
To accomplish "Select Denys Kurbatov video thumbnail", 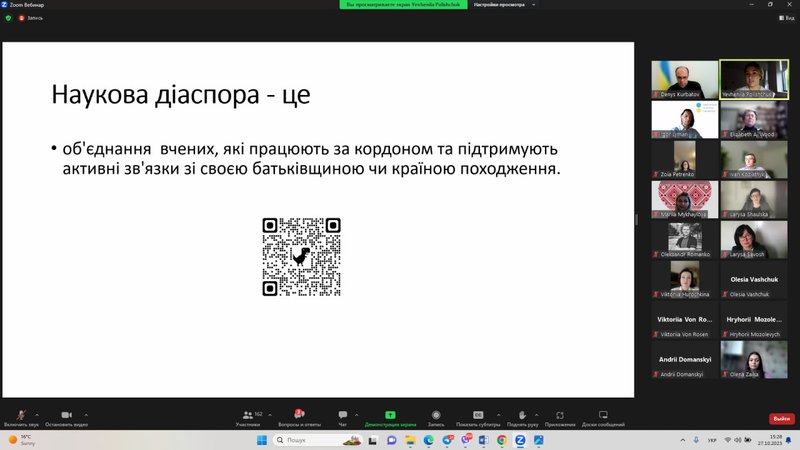I will click(685, 80).
